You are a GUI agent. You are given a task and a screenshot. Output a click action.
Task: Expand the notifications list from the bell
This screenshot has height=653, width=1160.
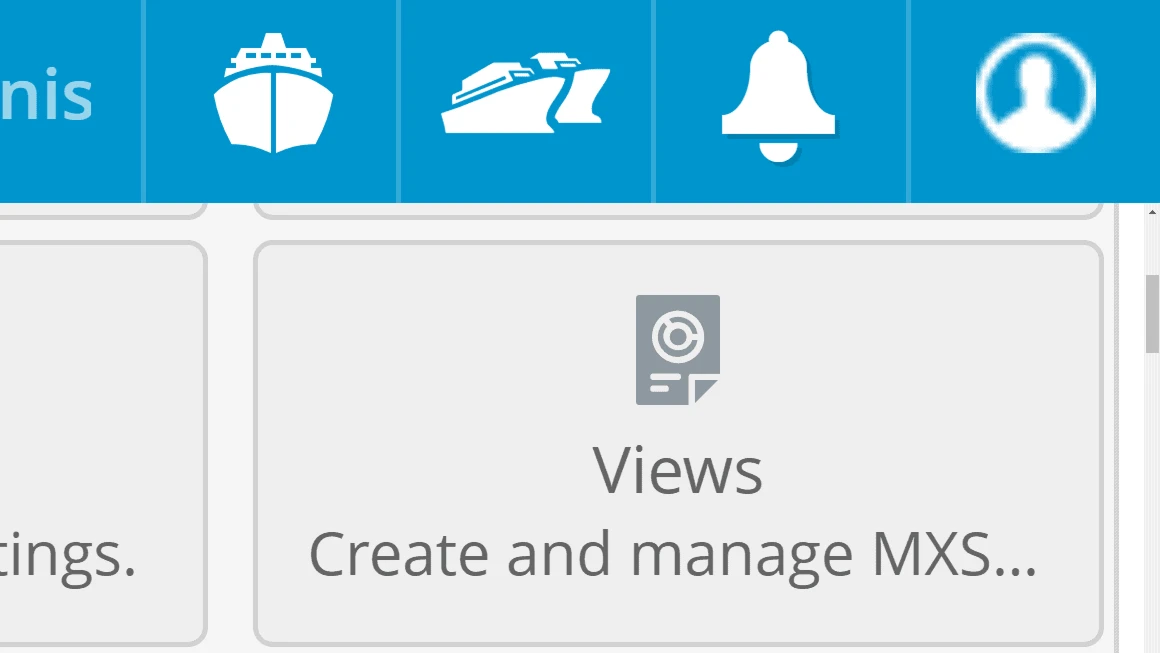pos(779,95)
